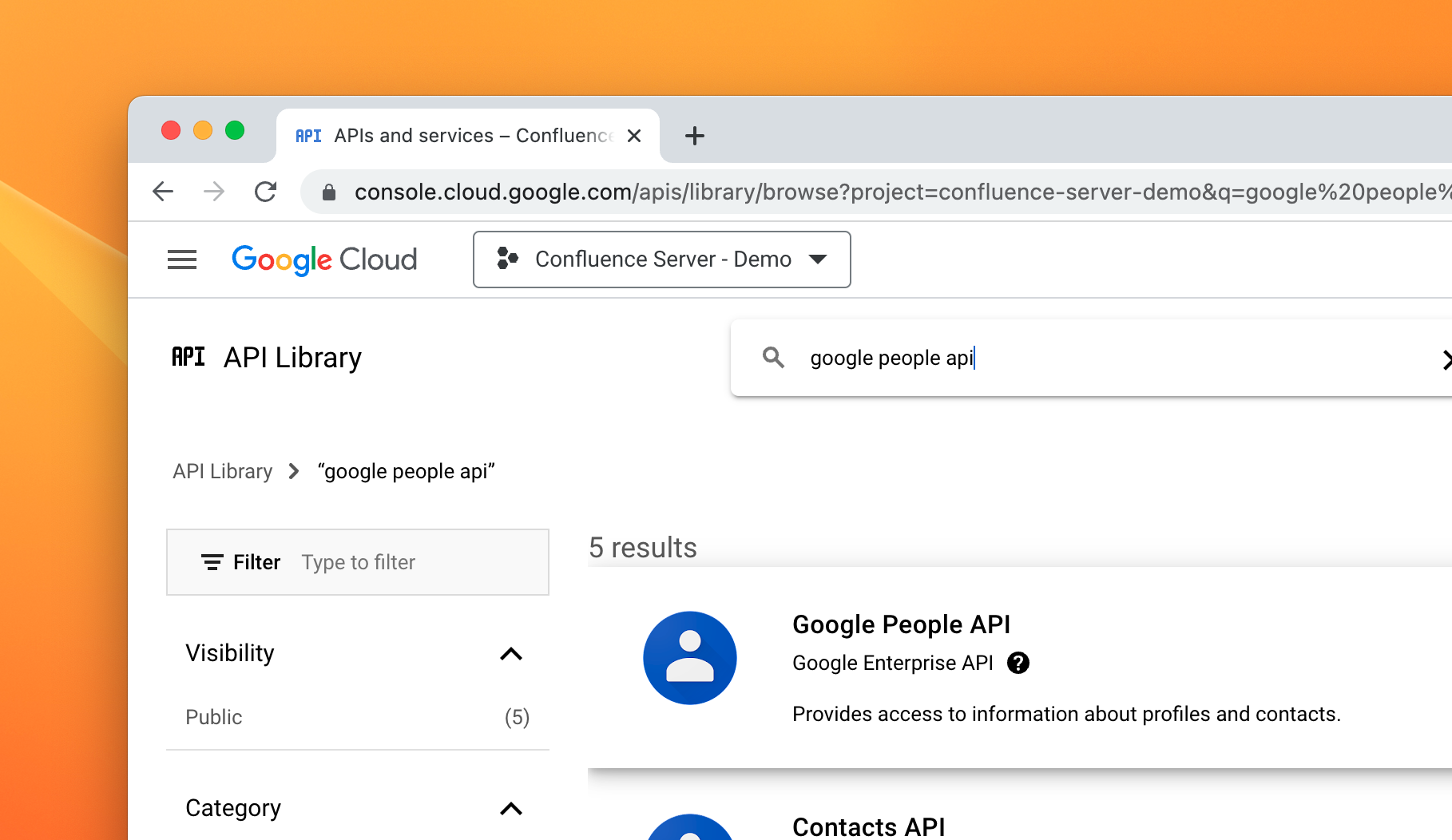Click the browser back arrow

tap(163, 192)
